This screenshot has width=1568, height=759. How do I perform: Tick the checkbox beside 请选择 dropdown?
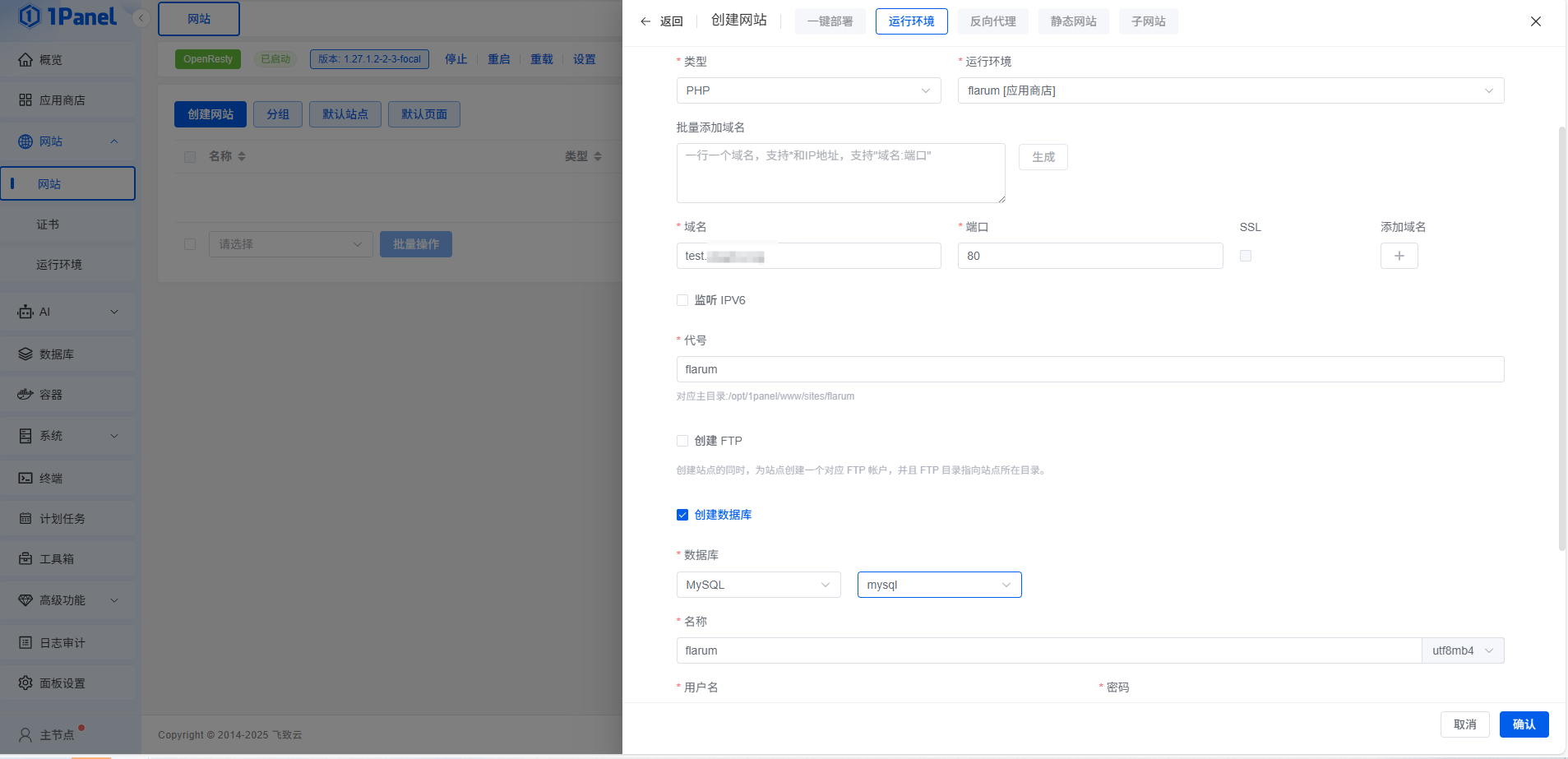click(190, 244)
